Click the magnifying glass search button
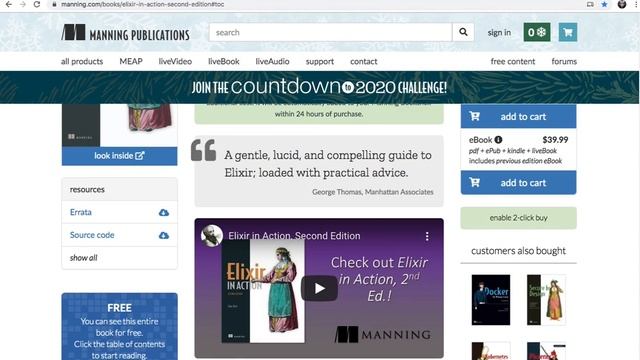This screenshot has width=640, height=360. point(463,32)
